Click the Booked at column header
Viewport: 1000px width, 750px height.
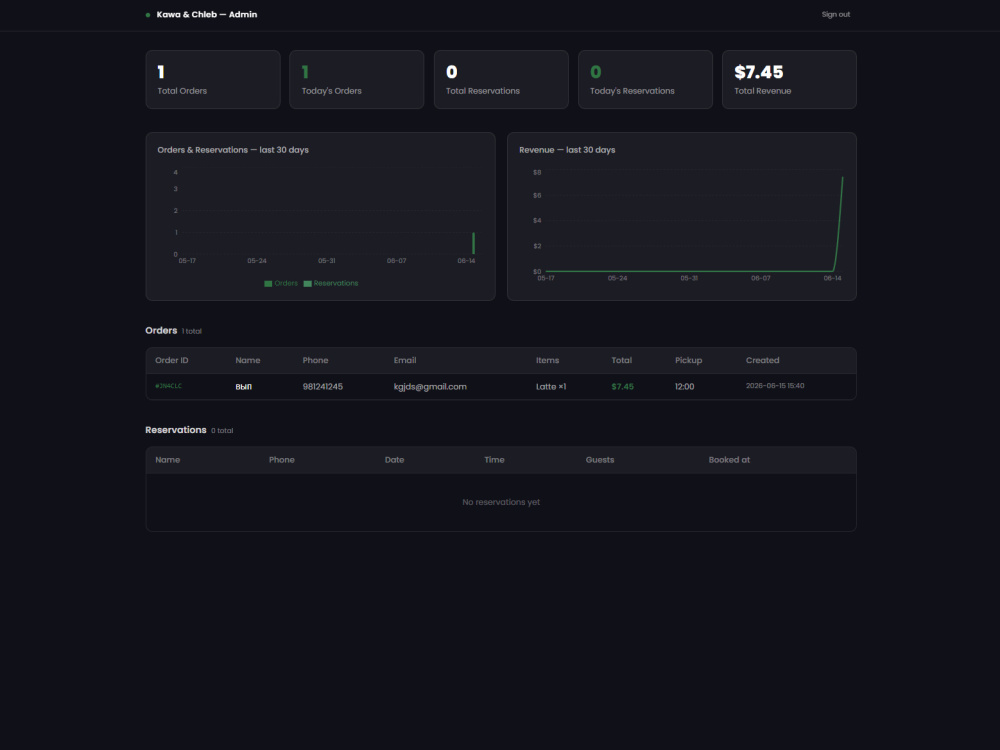(729, 460)
